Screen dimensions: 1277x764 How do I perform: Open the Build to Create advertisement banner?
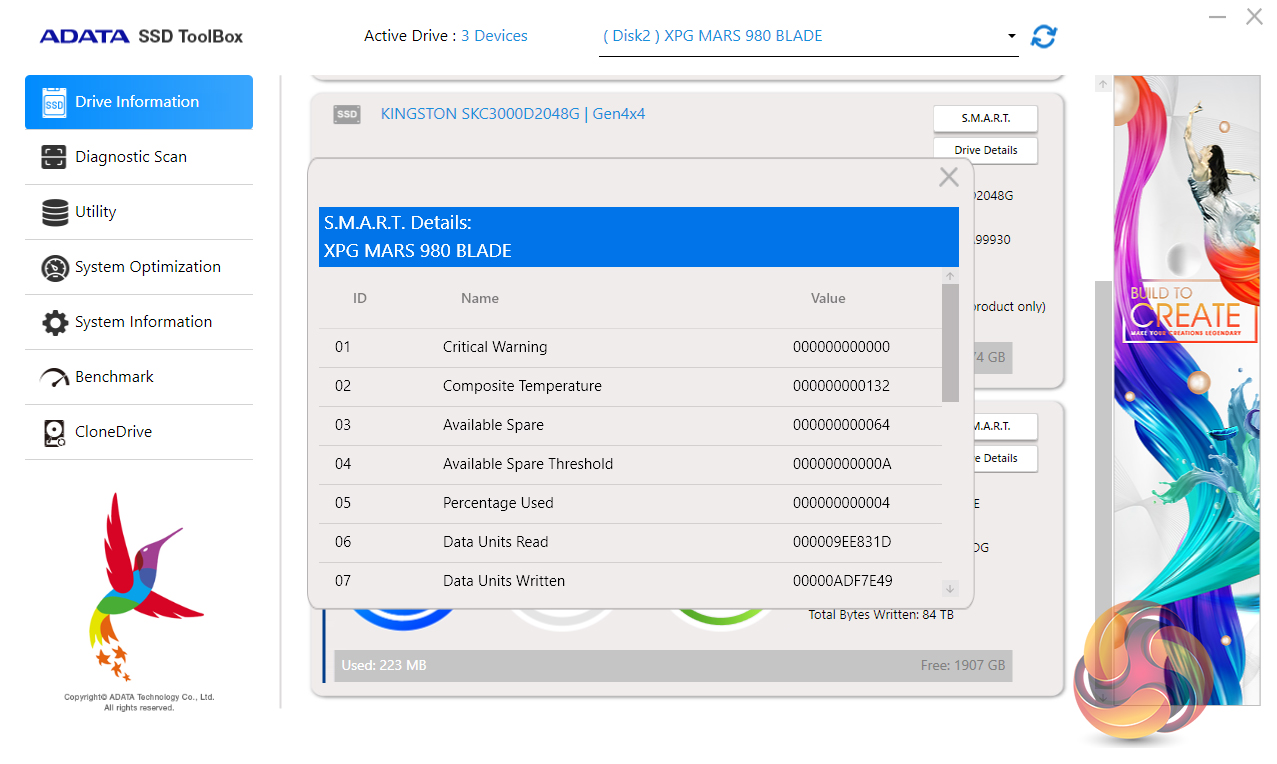click(x=1186, y=390)
